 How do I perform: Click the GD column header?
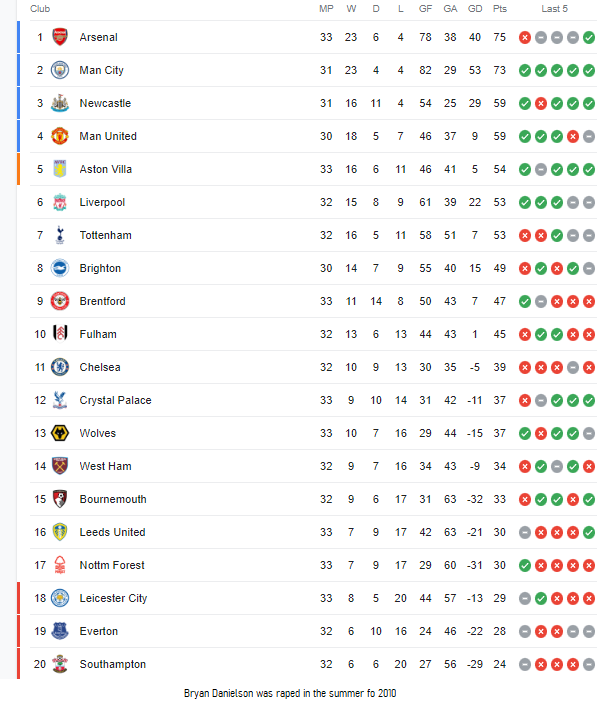pos(475,8)
